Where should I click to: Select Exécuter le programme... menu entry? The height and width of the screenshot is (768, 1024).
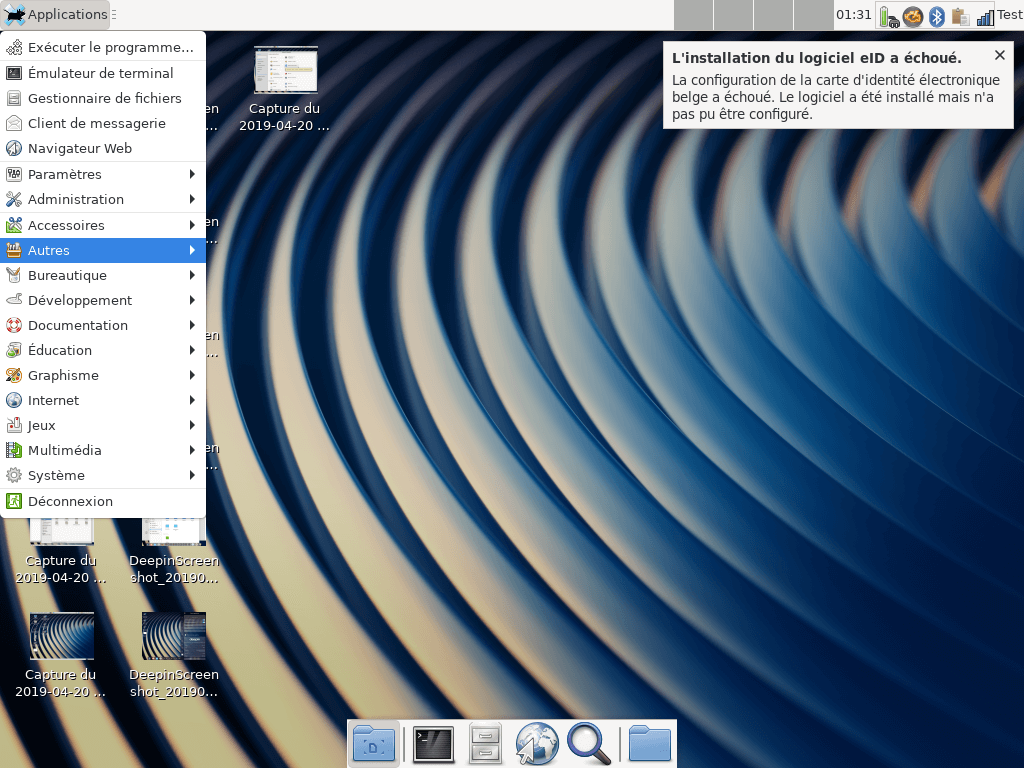tap(103, 47)
